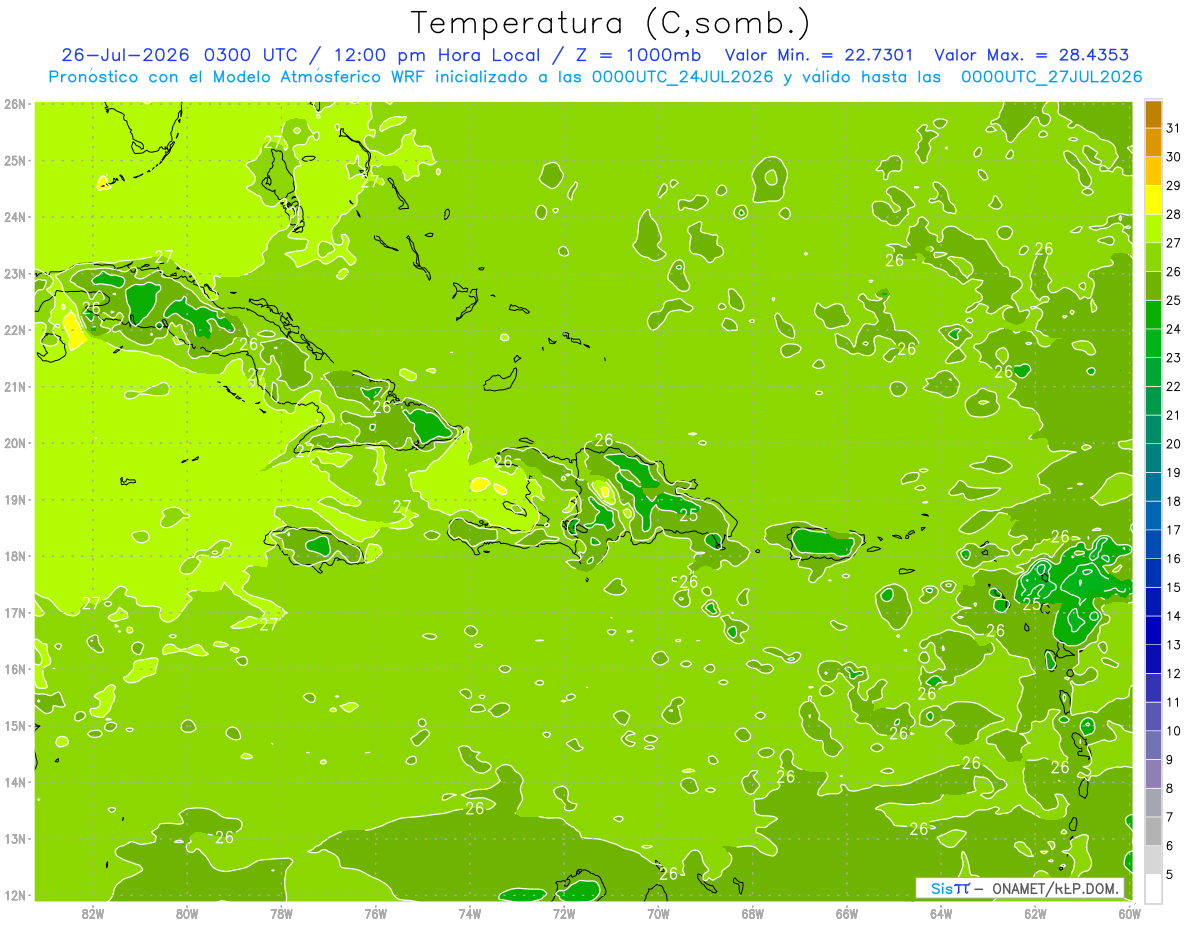
Task: Click the contour label "25" over Hispaniola
Action: [688, 515]
